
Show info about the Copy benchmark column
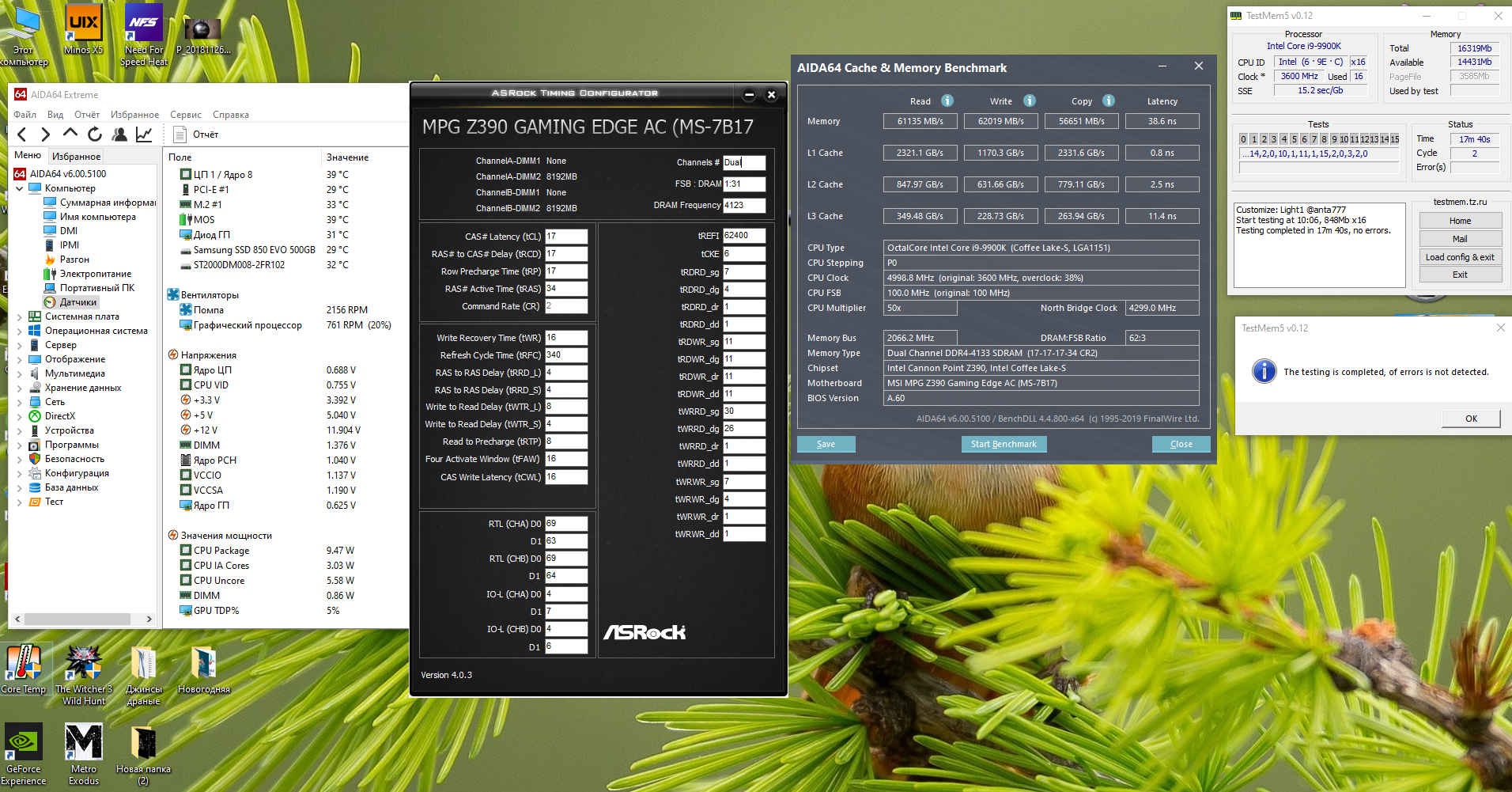pyautogui.click(x=1109, y=100)
